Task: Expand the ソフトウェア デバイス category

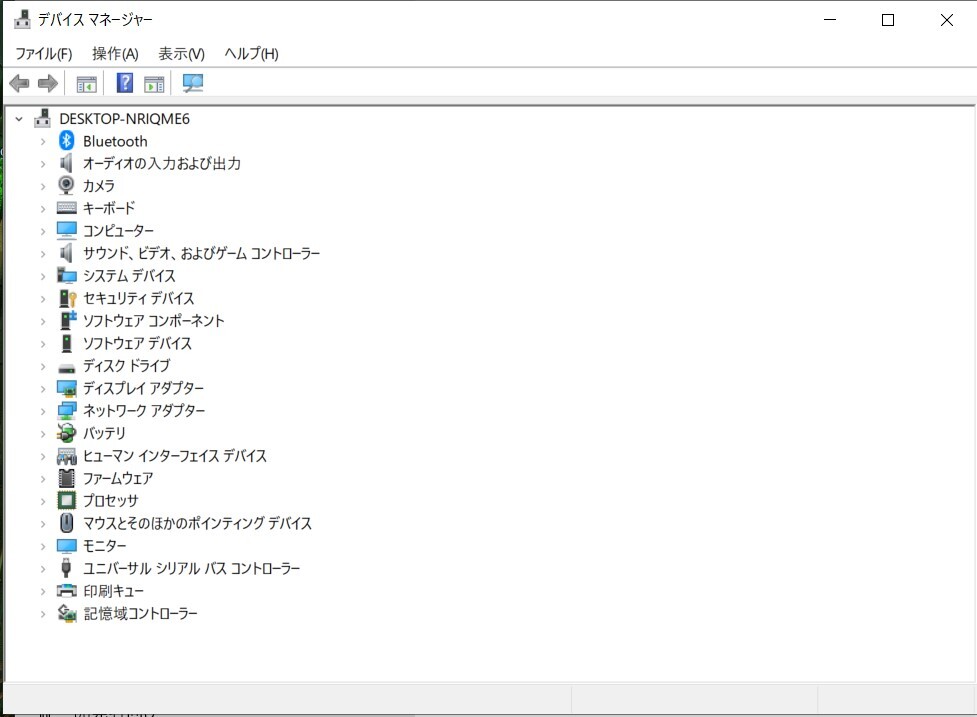Action: 43,344
